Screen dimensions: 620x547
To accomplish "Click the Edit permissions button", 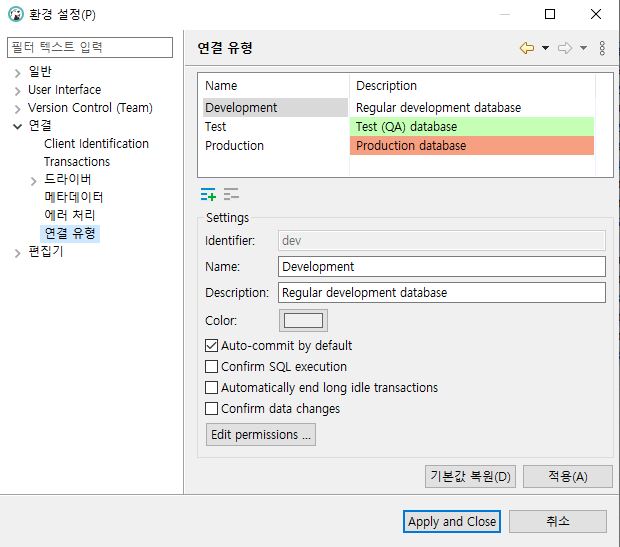I will (x=261, y=435).
